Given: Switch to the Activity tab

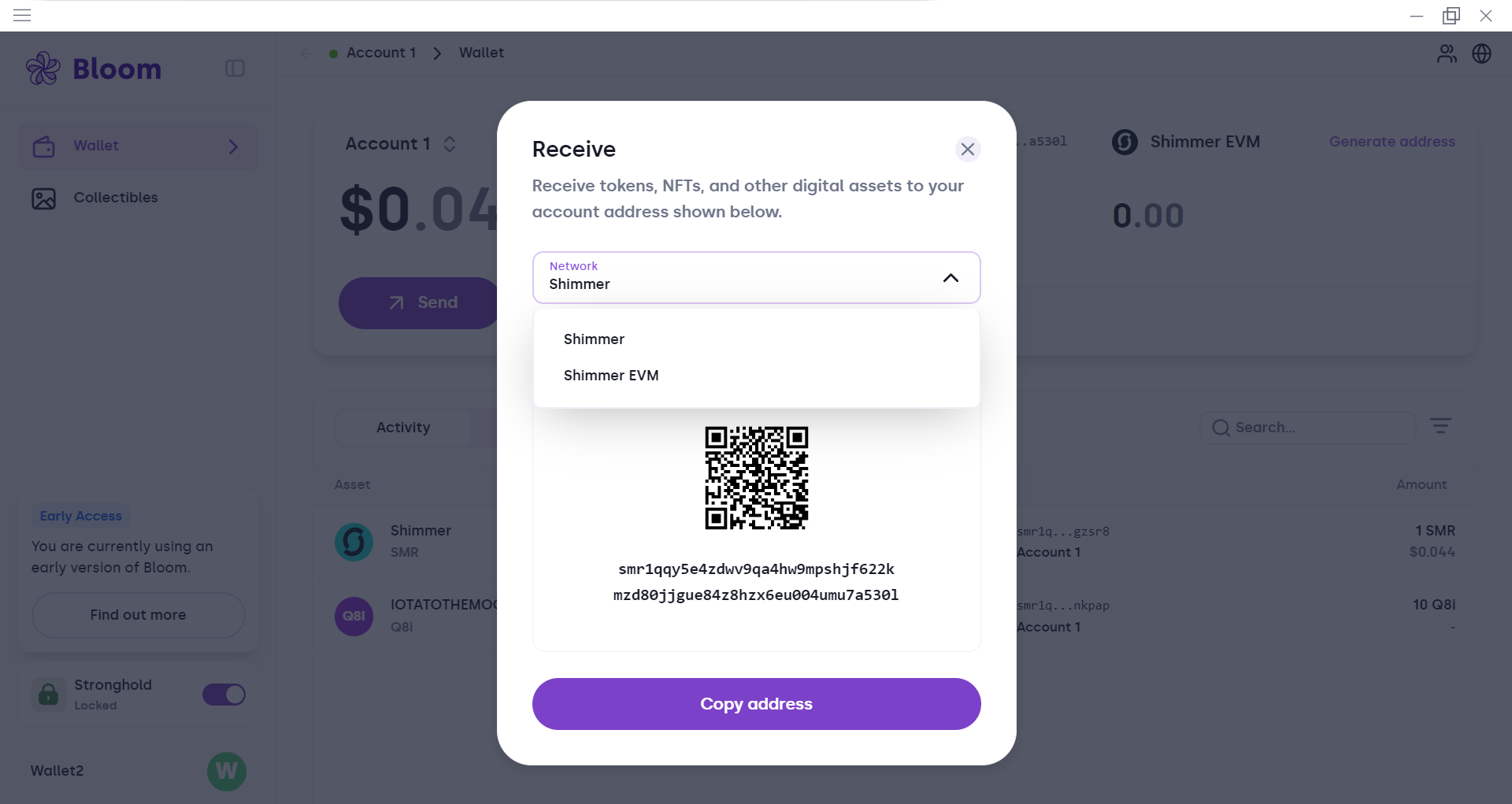Looking at the screenshot, I should [403, 428].
